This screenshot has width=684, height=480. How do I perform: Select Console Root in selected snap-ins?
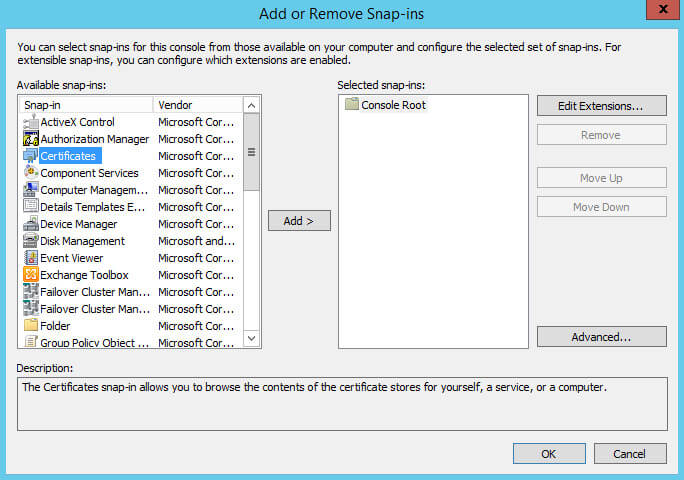[x=393, y=105]
